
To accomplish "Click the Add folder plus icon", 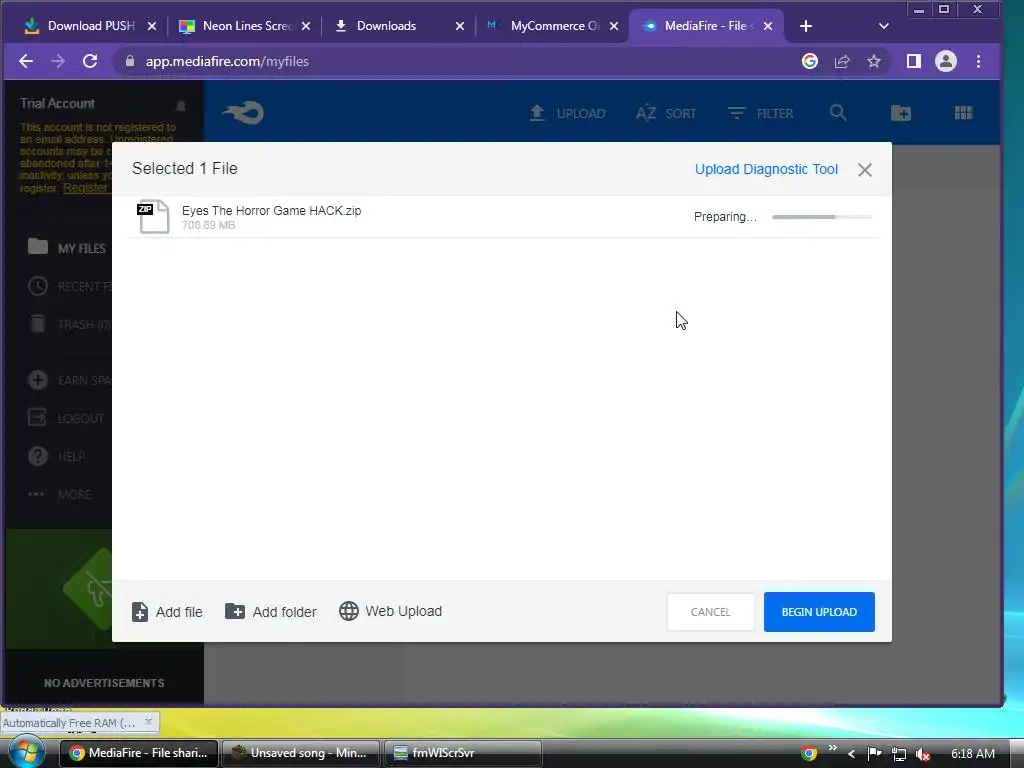I will pos(234,612).
